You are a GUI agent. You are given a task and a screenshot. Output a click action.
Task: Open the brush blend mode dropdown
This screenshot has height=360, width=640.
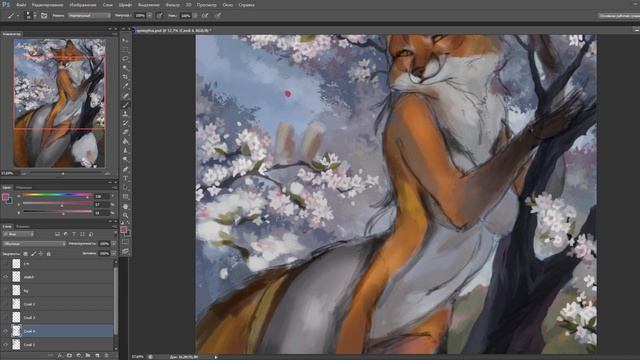click(89, 16)
